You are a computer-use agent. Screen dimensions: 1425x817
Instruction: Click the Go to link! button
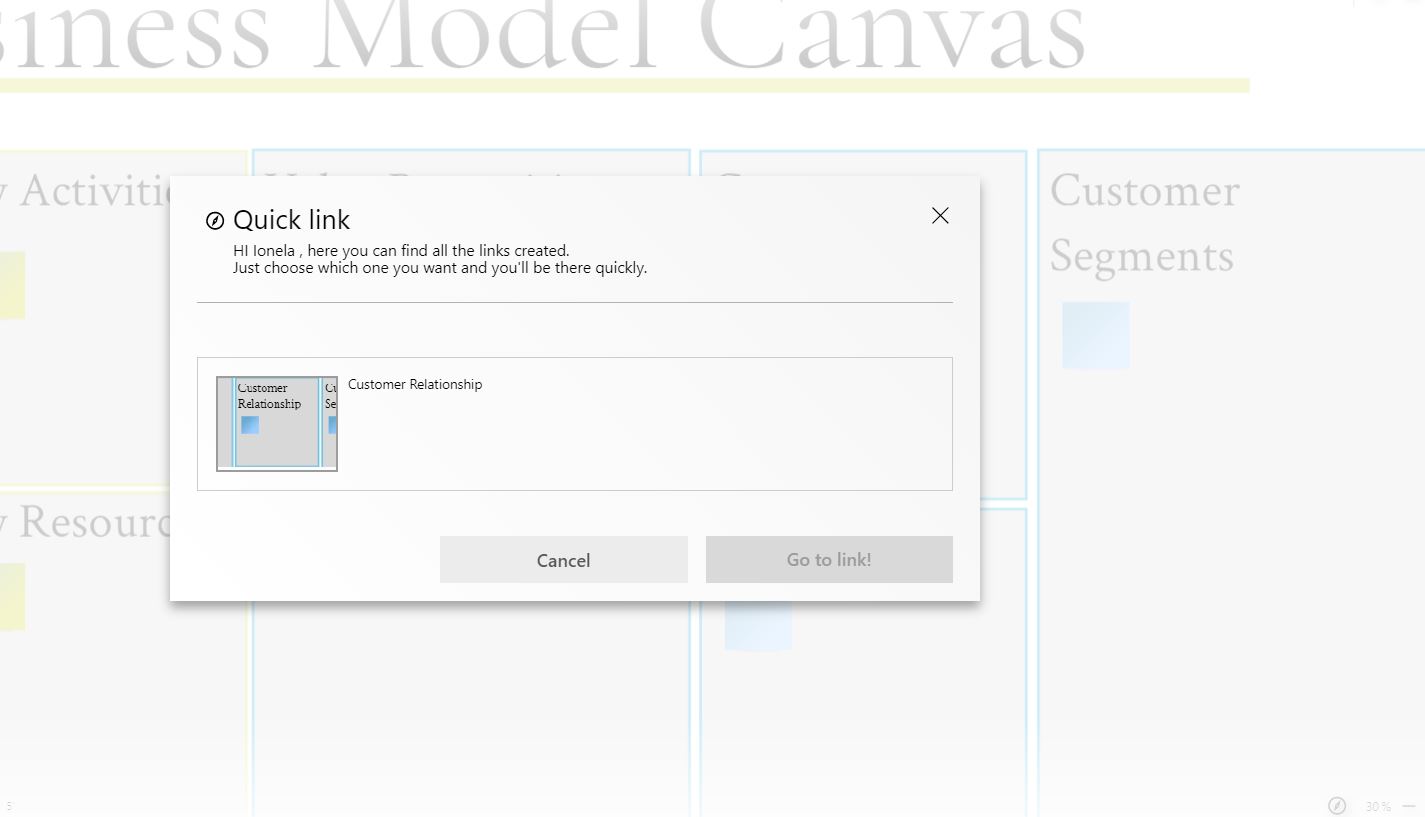829,560
